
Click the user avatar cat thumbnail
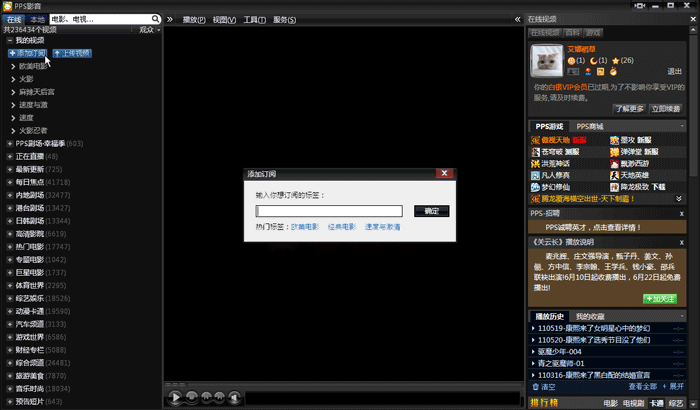coord(546,61)
